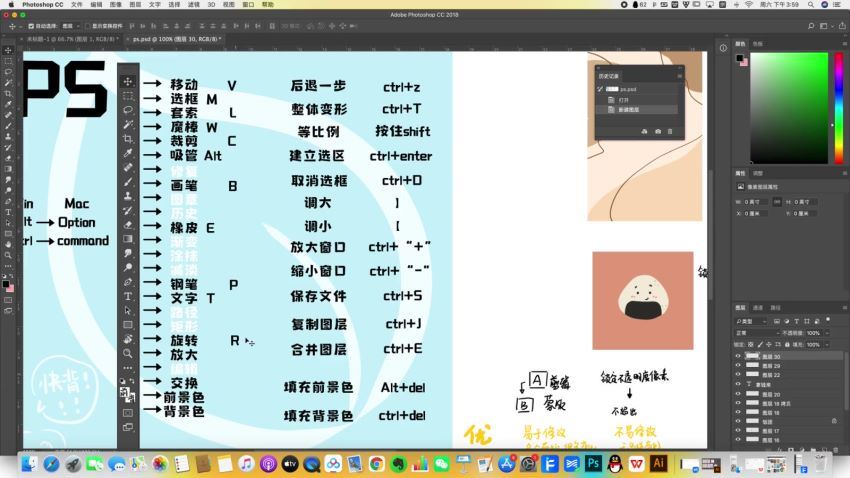
Task: Hide 图层 30 layer via eye icon
Action: pyautogui.click(x=738, y=356)
